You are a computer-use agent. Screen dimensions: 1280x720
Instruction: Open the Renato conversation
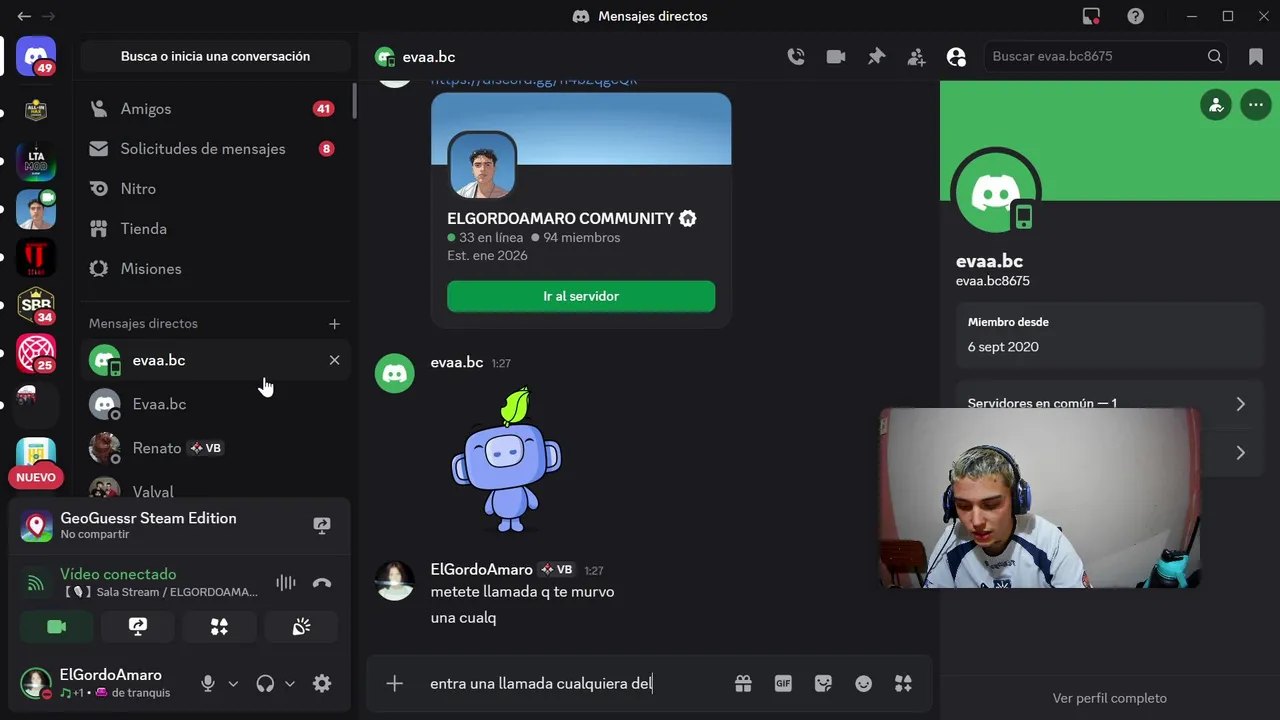(215, 448)
